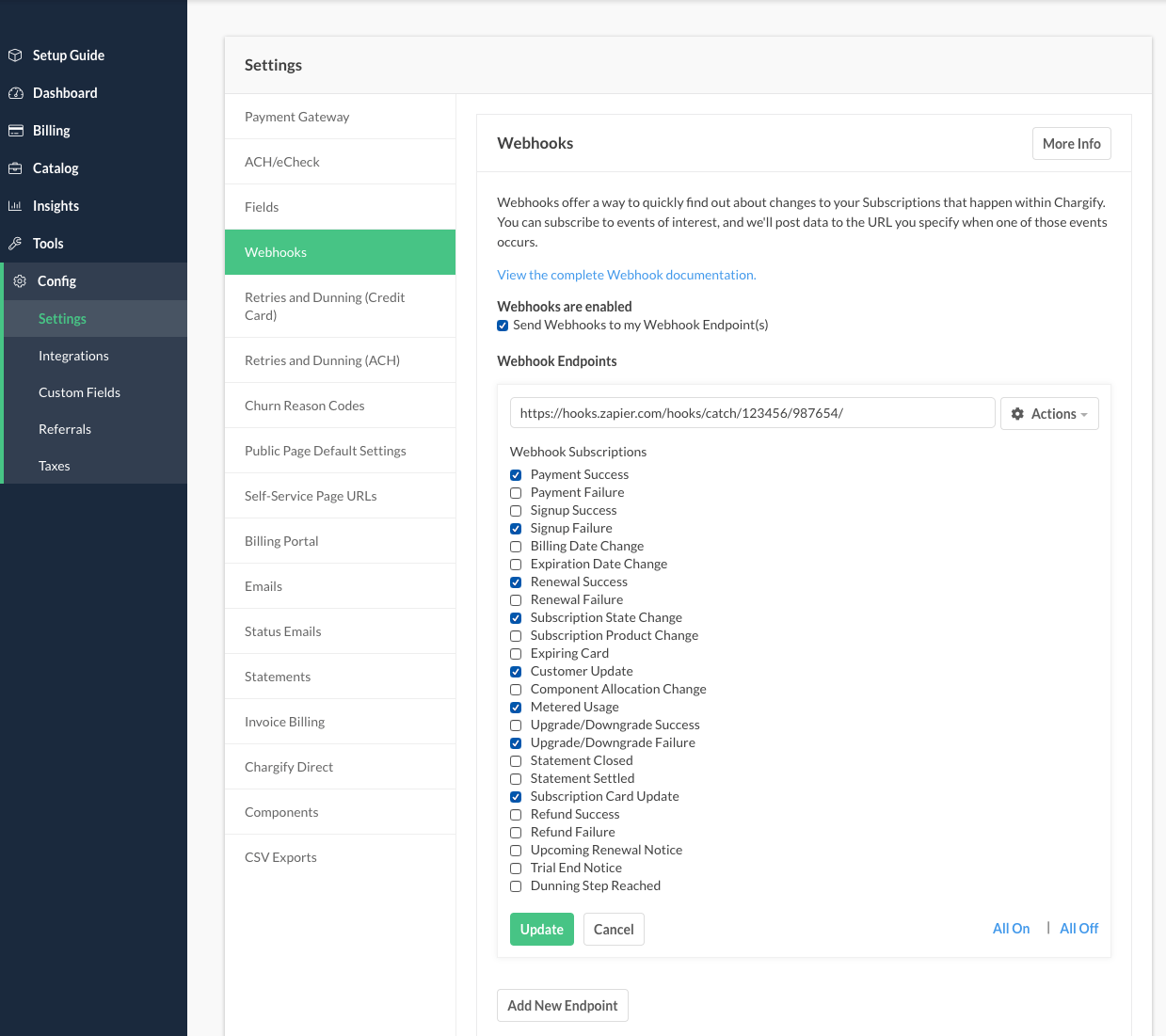This screenshot has width=1166, height=1036.
Task: Click the gear icon in Actions button
Action: click(1017, 414)
